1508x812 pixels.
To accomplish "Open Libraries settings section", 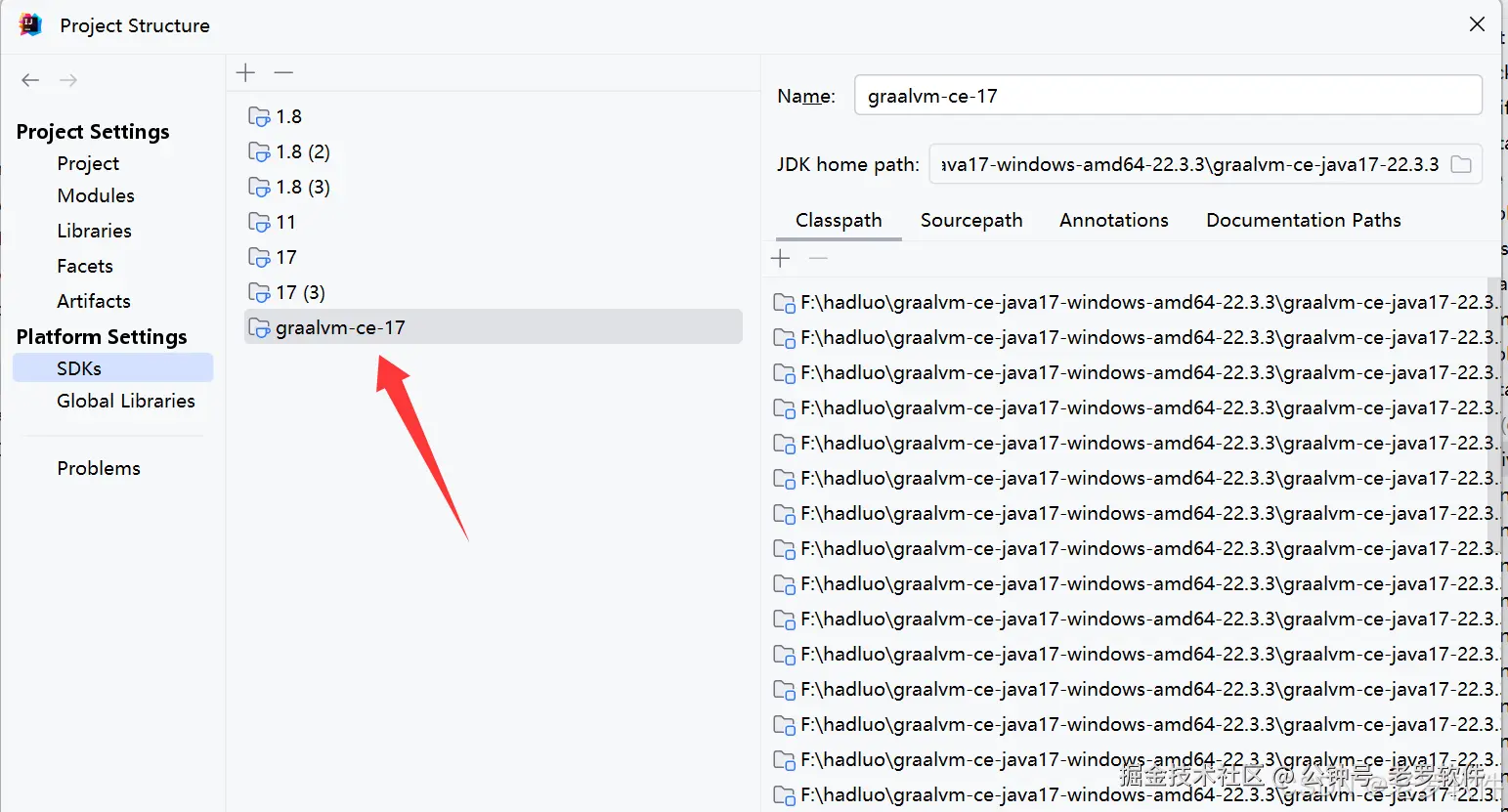I will (x=94, y=231).
